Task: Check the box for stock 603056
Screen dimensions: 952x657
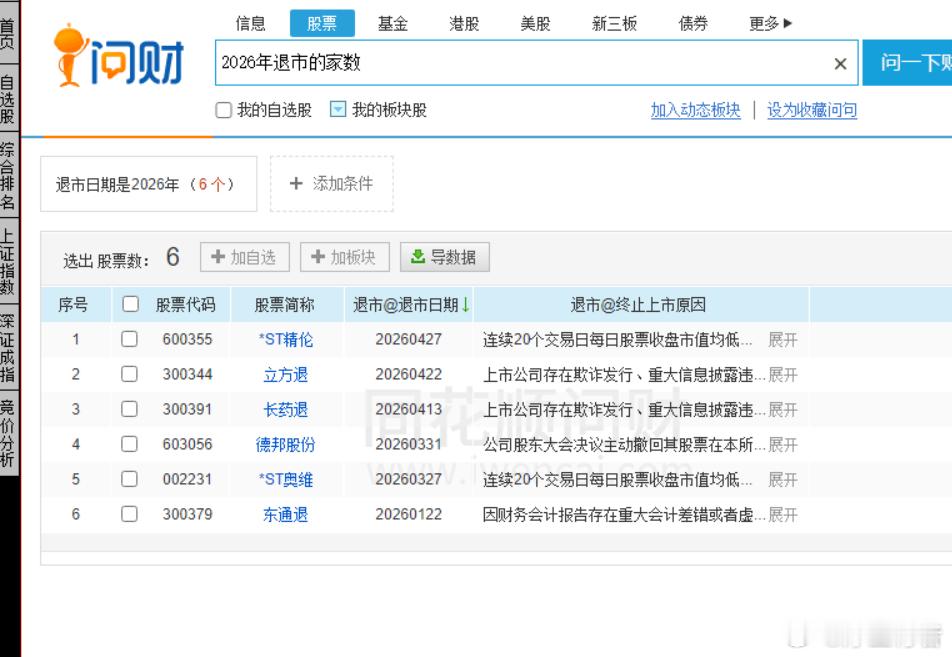Action: 129,444
